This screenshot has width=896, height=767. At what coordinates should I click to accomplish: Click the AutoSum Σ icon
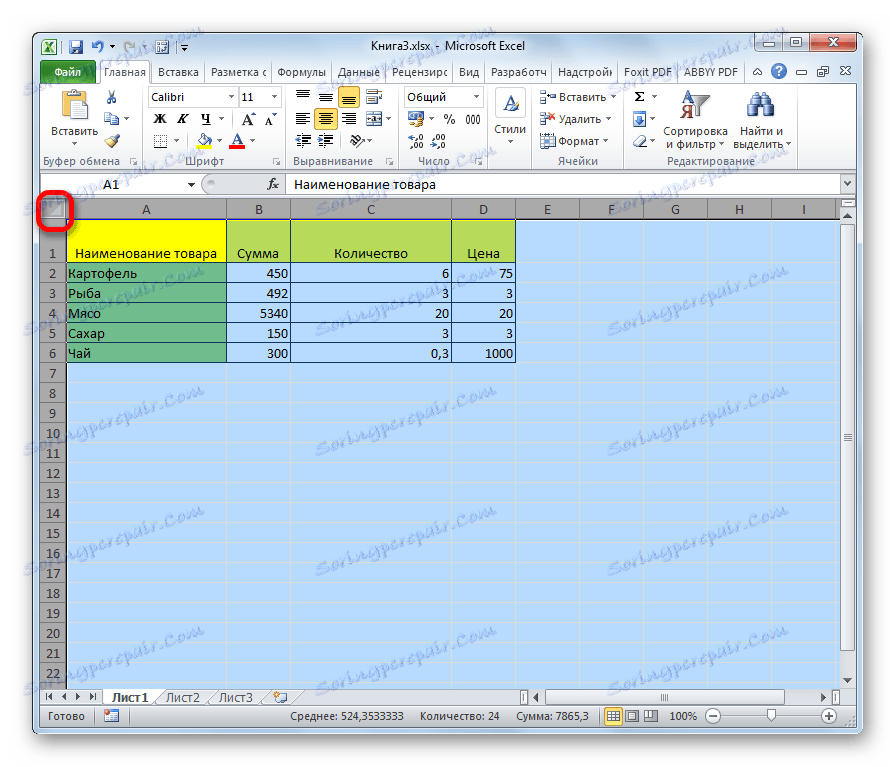[637, 96]
